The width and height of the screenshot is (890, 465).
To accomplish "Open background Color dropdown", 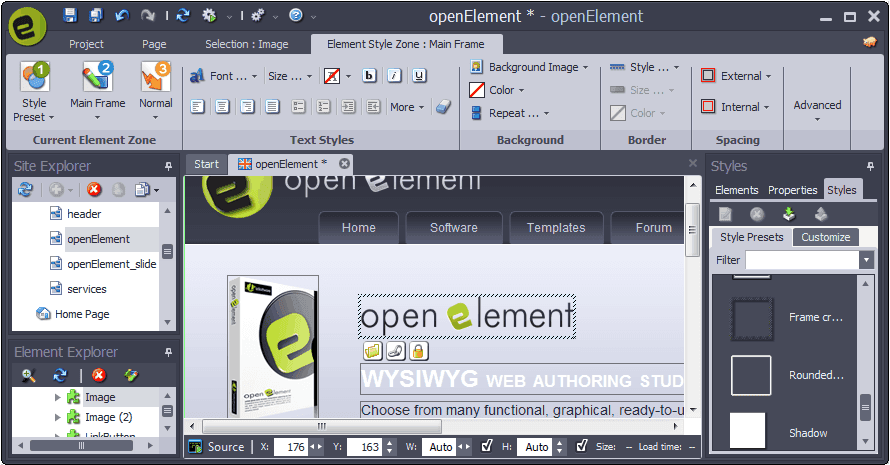I will pyautogui.click(x=497, y=90).
